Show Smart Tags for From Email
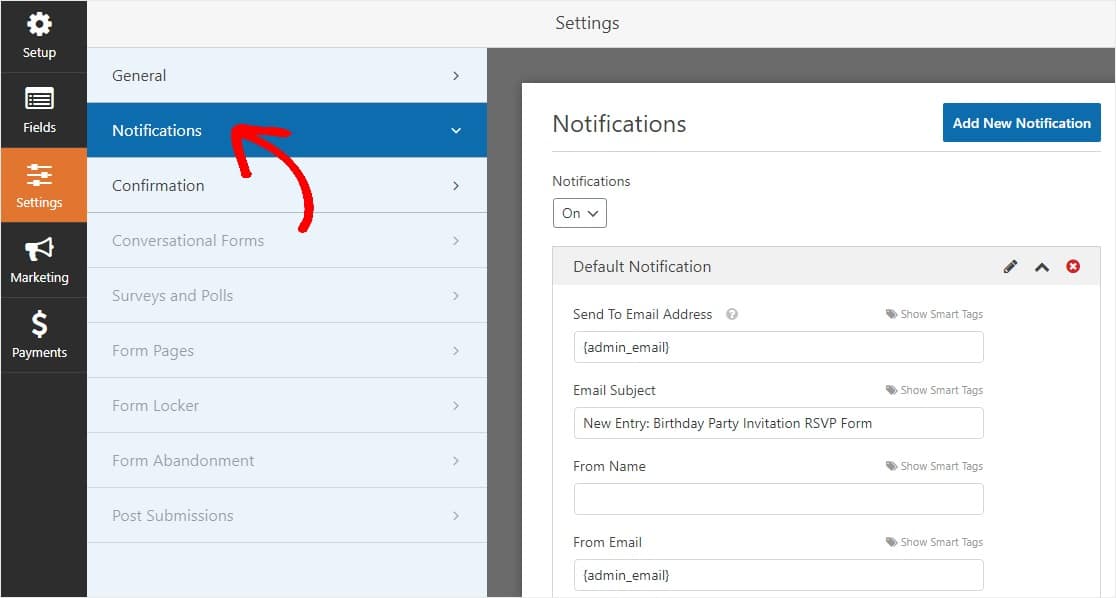This screenshot has width=1116, height=598. (x=941, y=542)
